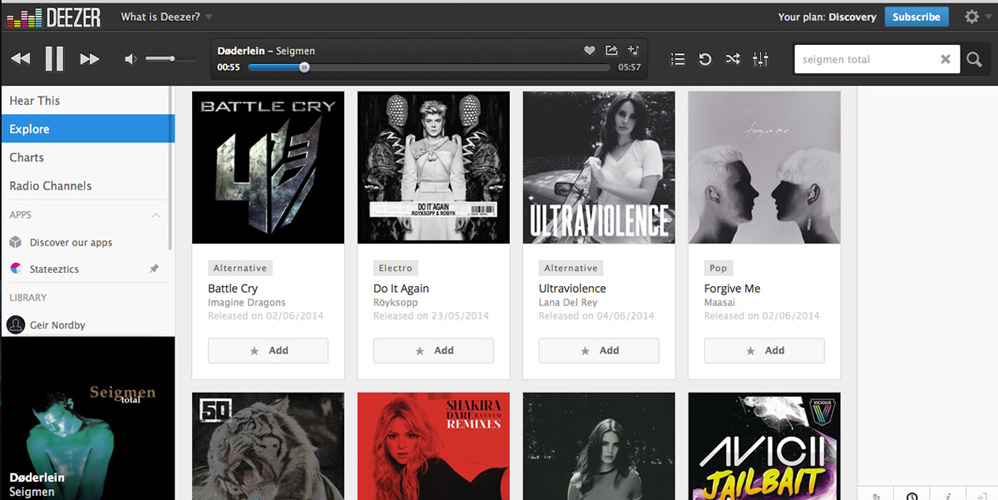Viewport: 998px width, 500px height.
Task: Add current track to a playlist
Action: [x=633, y=50]
